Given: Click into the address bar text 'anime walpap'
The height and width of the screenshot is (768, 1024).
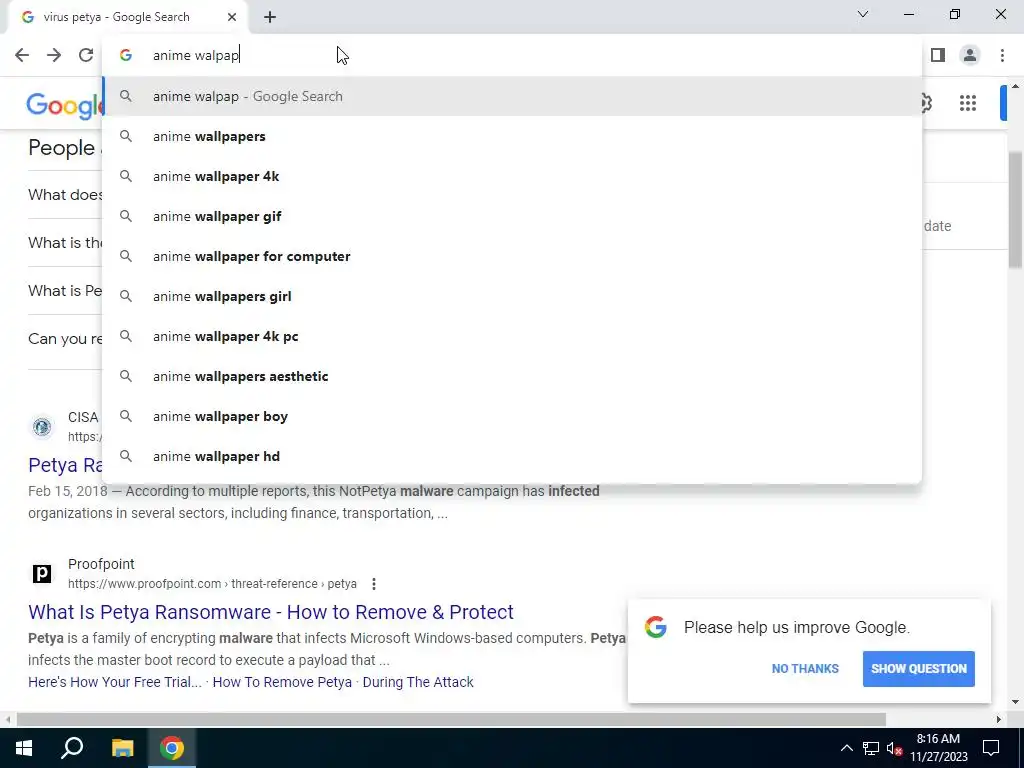Looking at the screenshot, I should click(196, 56).
